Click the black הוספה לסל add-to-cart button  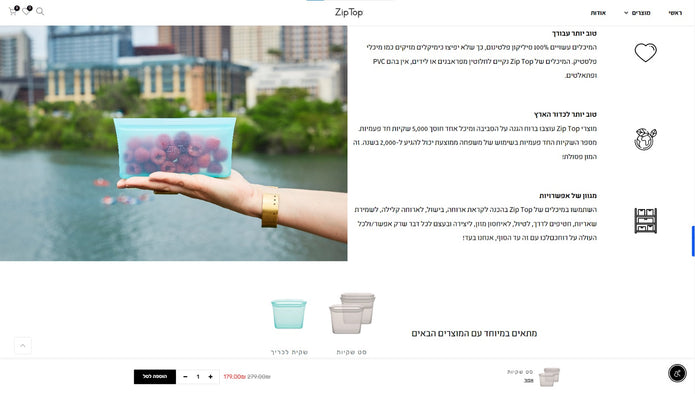(x=155, y=377)
